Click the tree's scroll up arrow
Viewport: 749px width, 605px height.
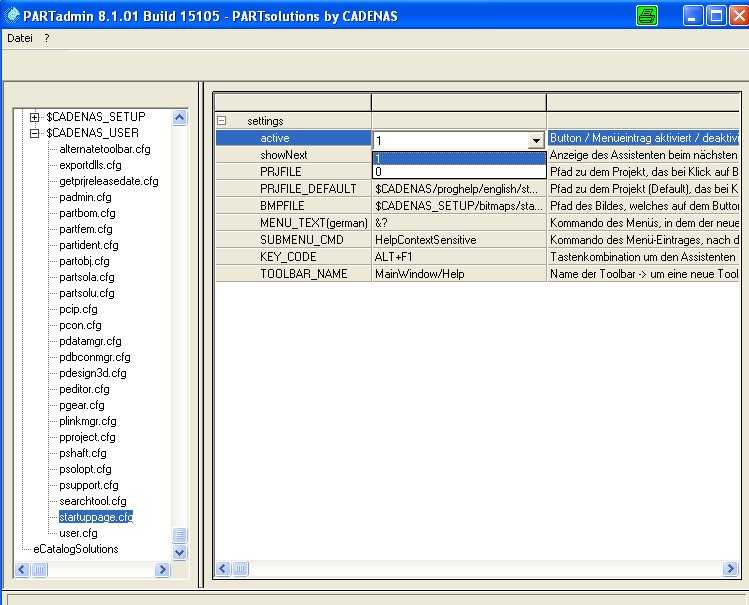click(180, 117)
